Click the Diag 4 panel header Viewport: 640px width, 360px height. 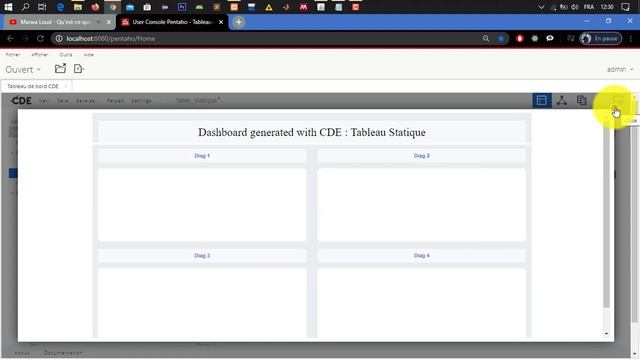[422, 256]
